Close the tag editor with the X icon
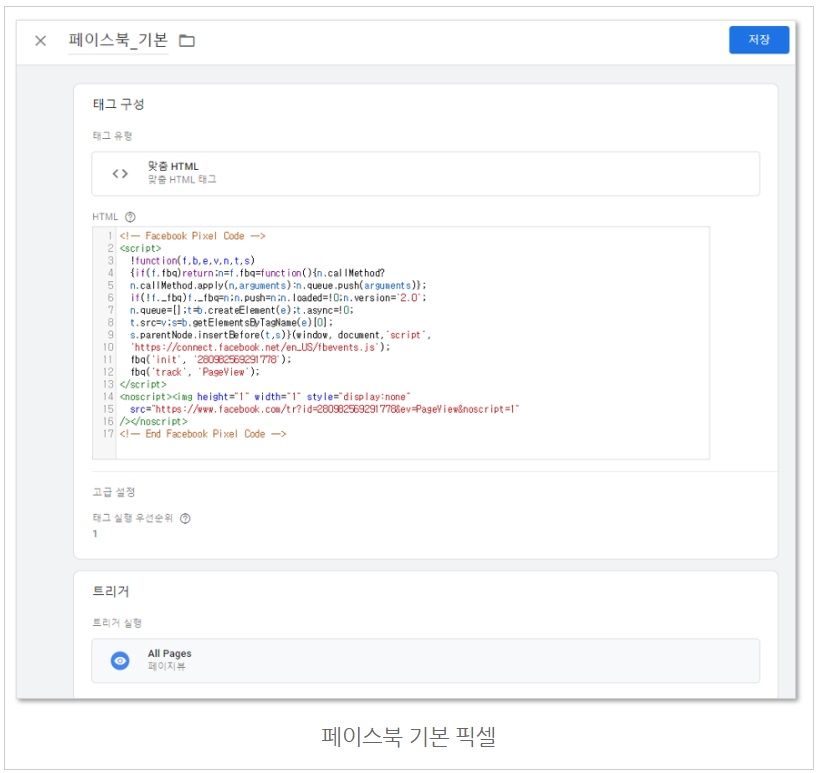Screen dimensions: 818x773 tap(40, 41)
